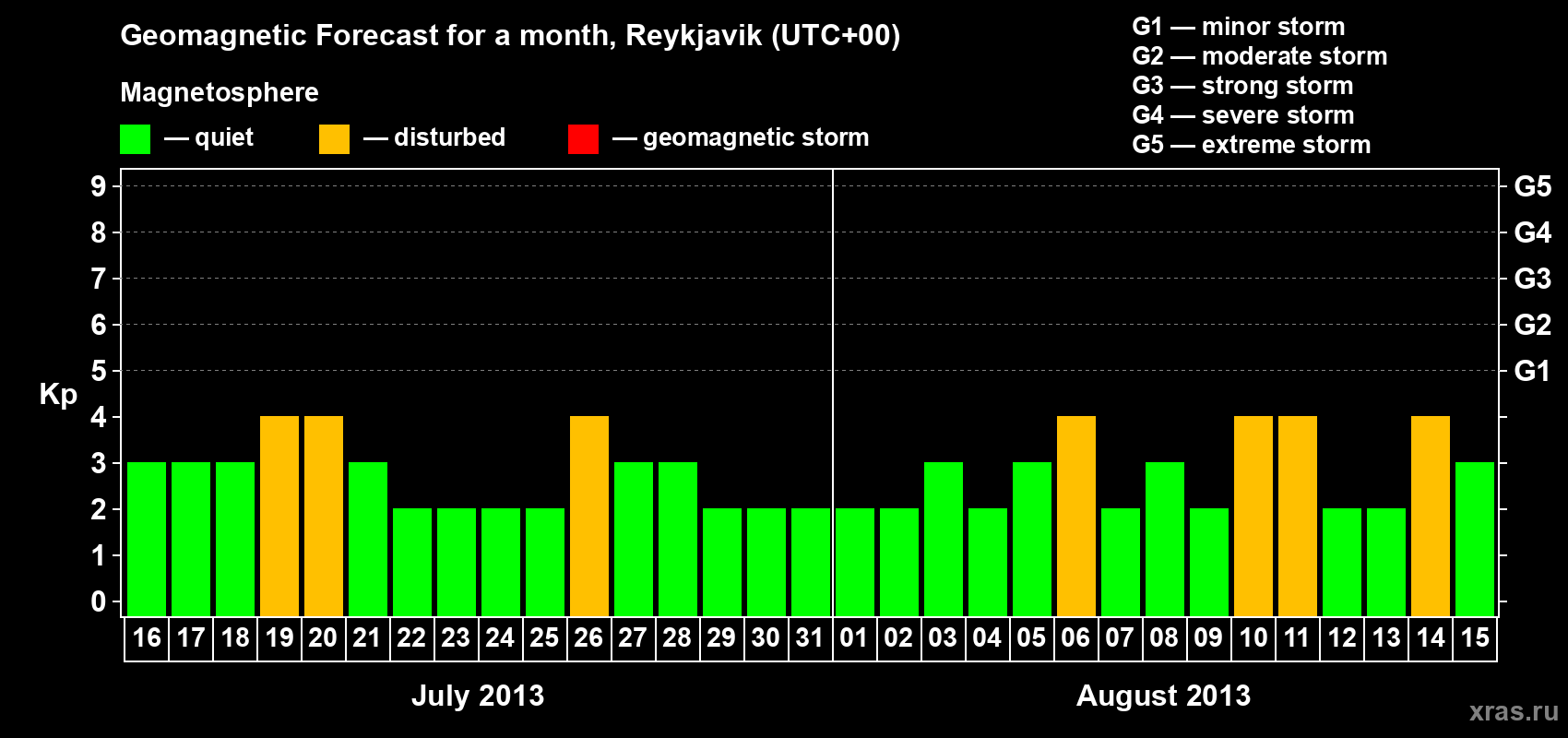Click date label 29 on the axis
The height and width of the screenshot is (738, 1568).
pos(722,637)
